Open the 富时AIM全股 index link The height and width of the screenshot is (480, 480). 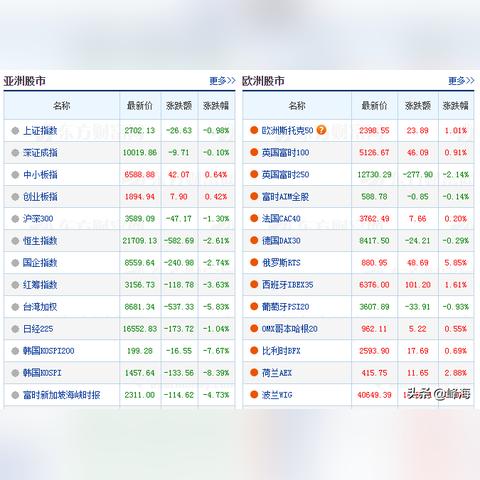pos(285,197)
